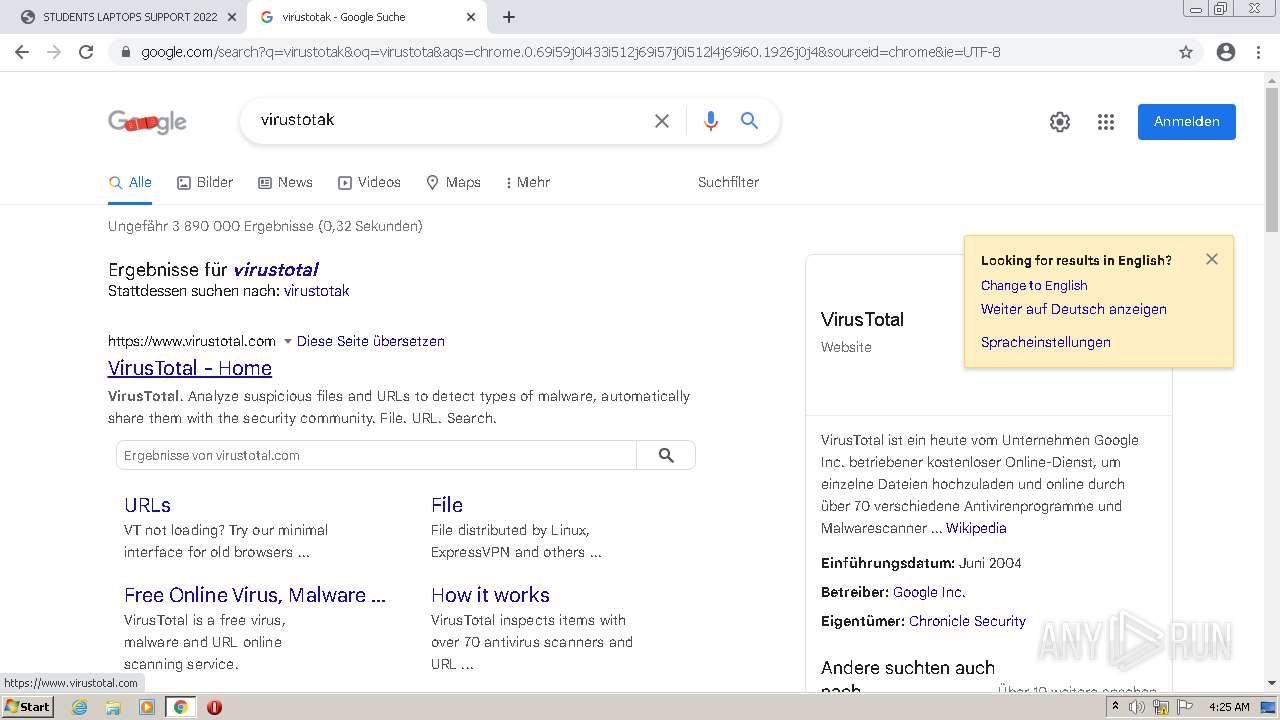The height and width of the screenshot is (720, 1280).
Task: Show hidden system tray icons
Action: (1115, 707)
